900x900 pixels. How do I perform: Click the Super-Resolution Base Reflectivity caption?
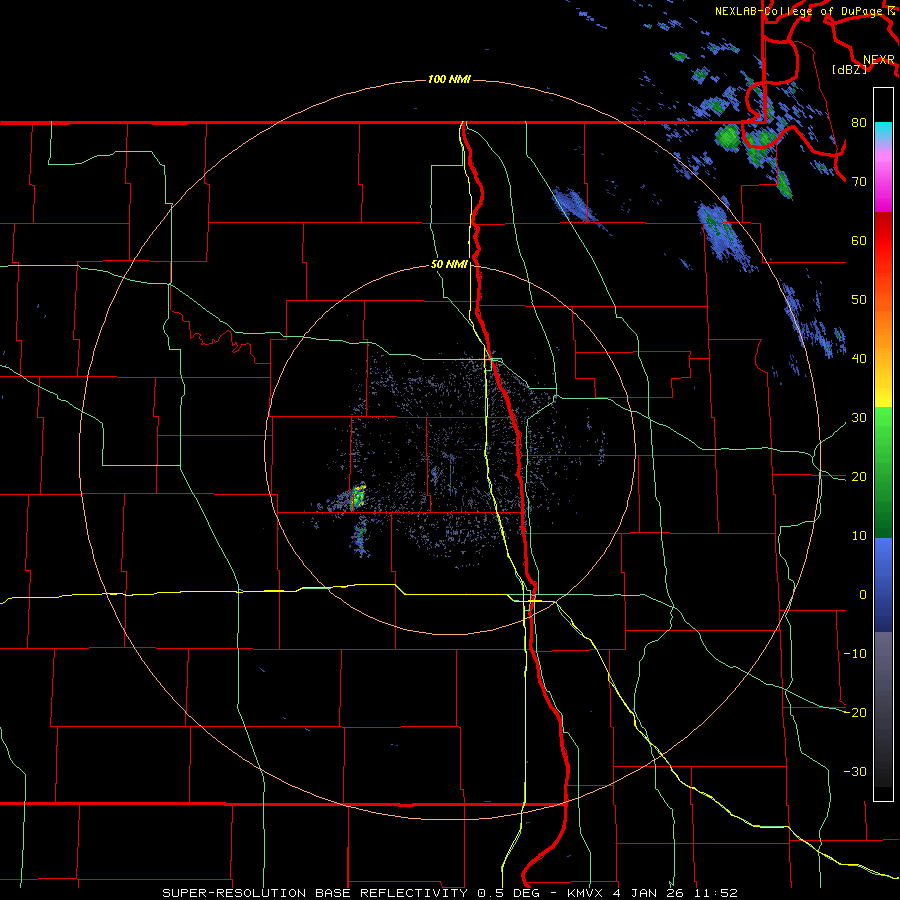[x=449, y=893]
